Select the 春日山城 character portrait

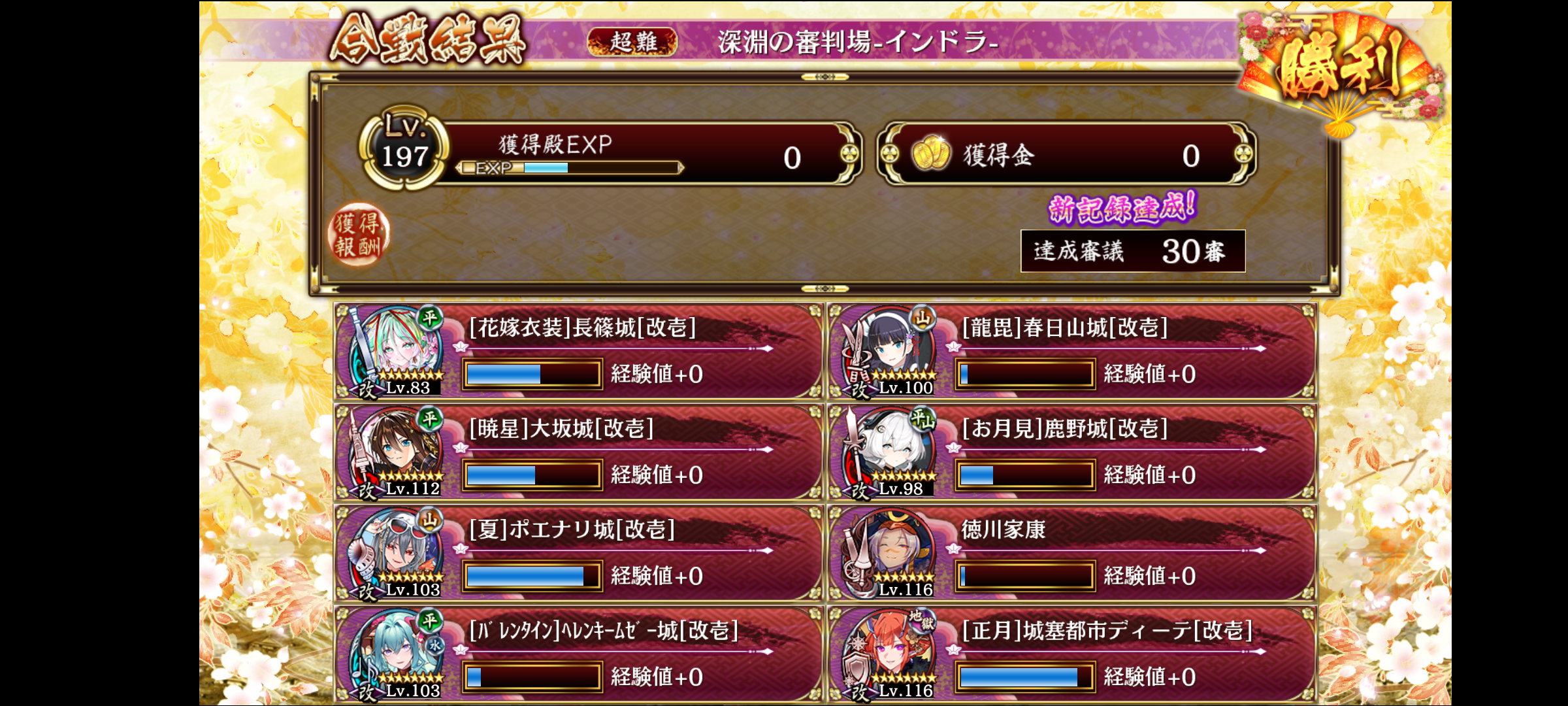(889, 352)
